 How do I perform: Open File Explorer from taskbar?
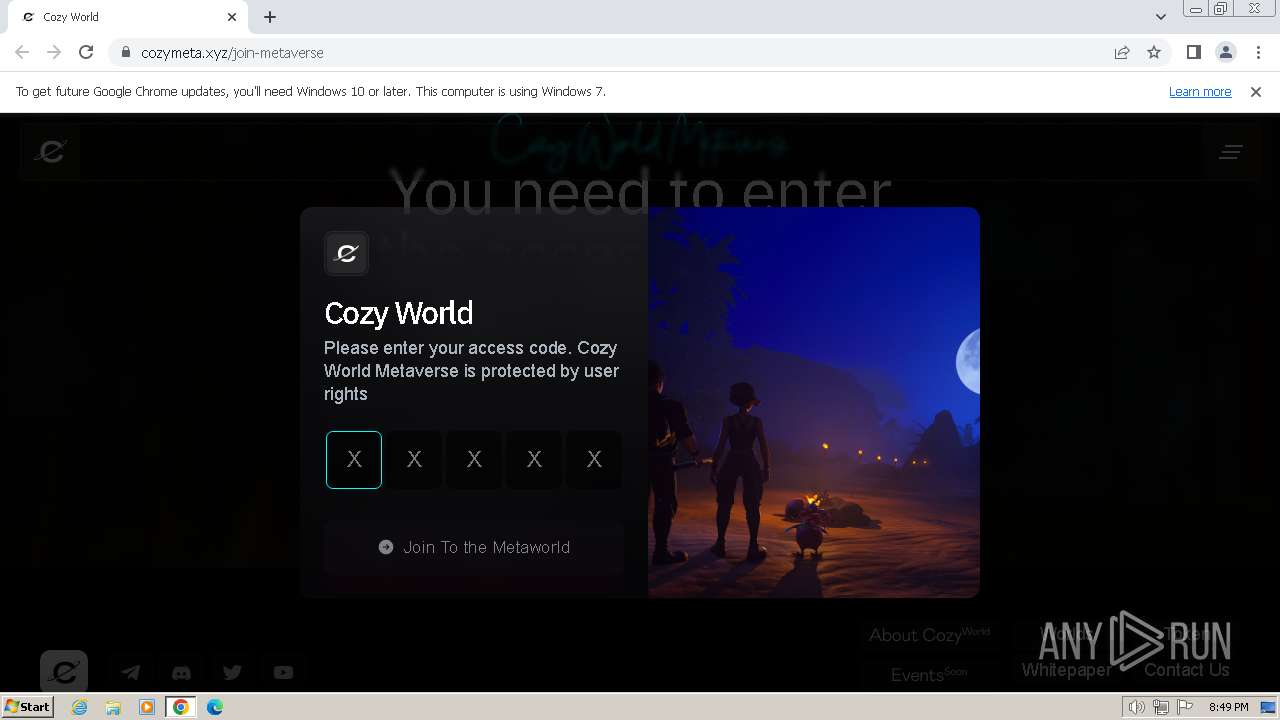coord(113,707)
